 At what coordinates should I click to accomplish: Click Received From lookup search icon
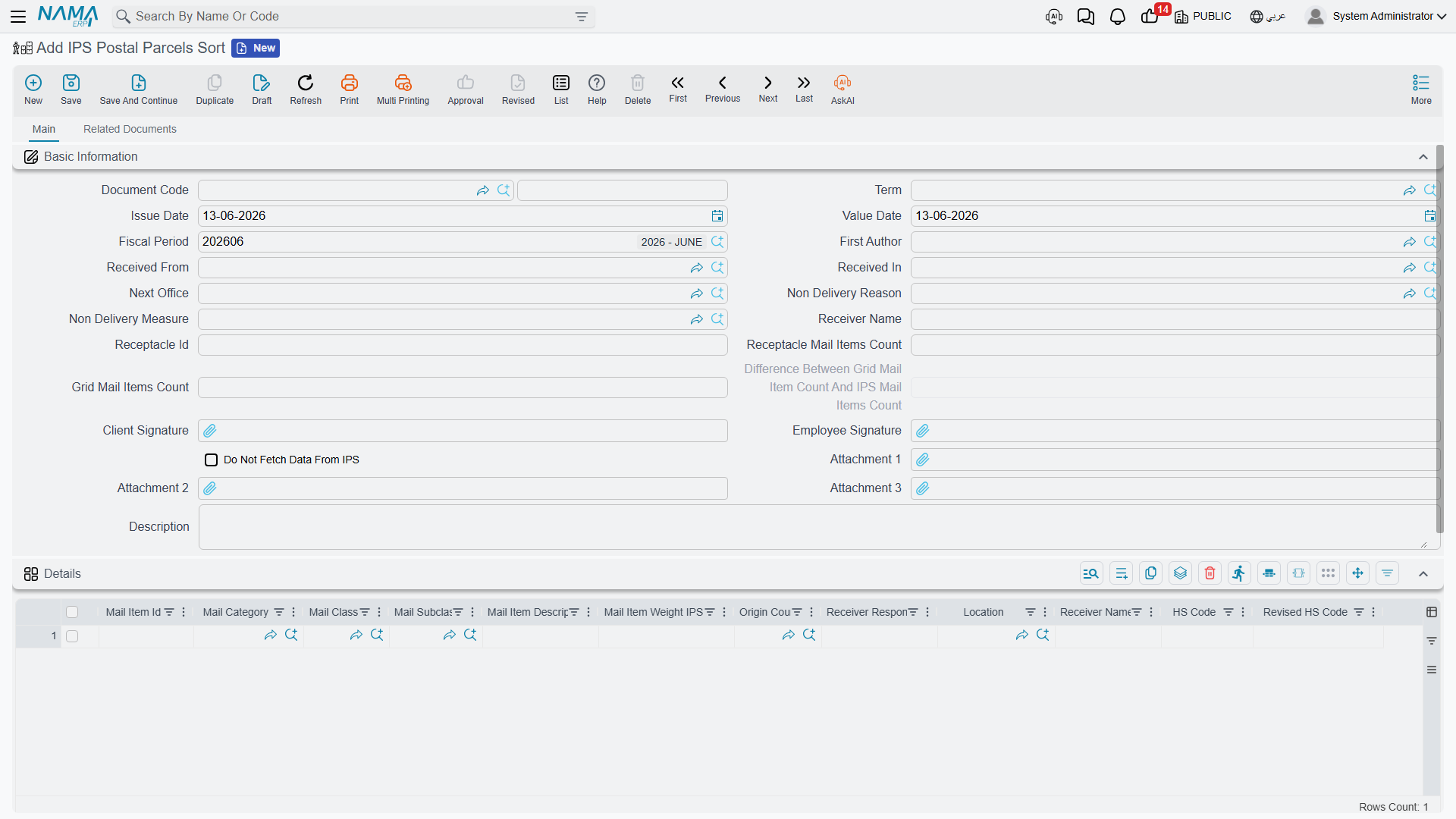[x=717, y=268]
